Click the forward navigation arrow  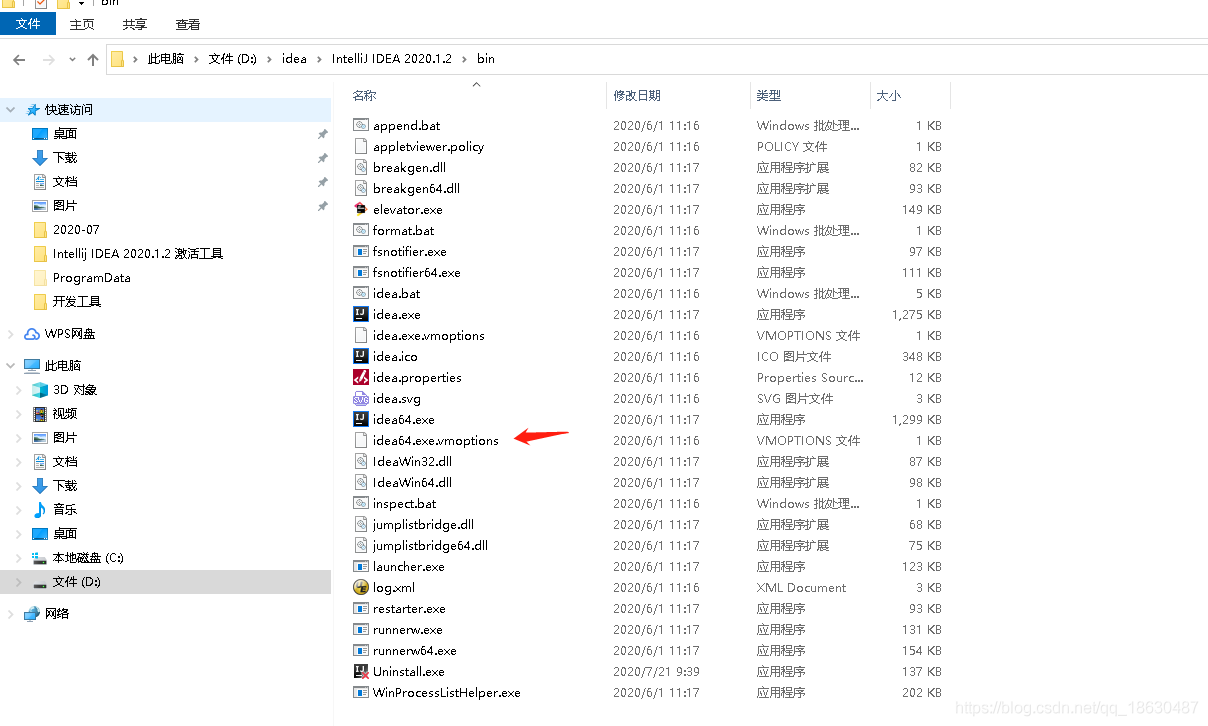tap(49, 59)
